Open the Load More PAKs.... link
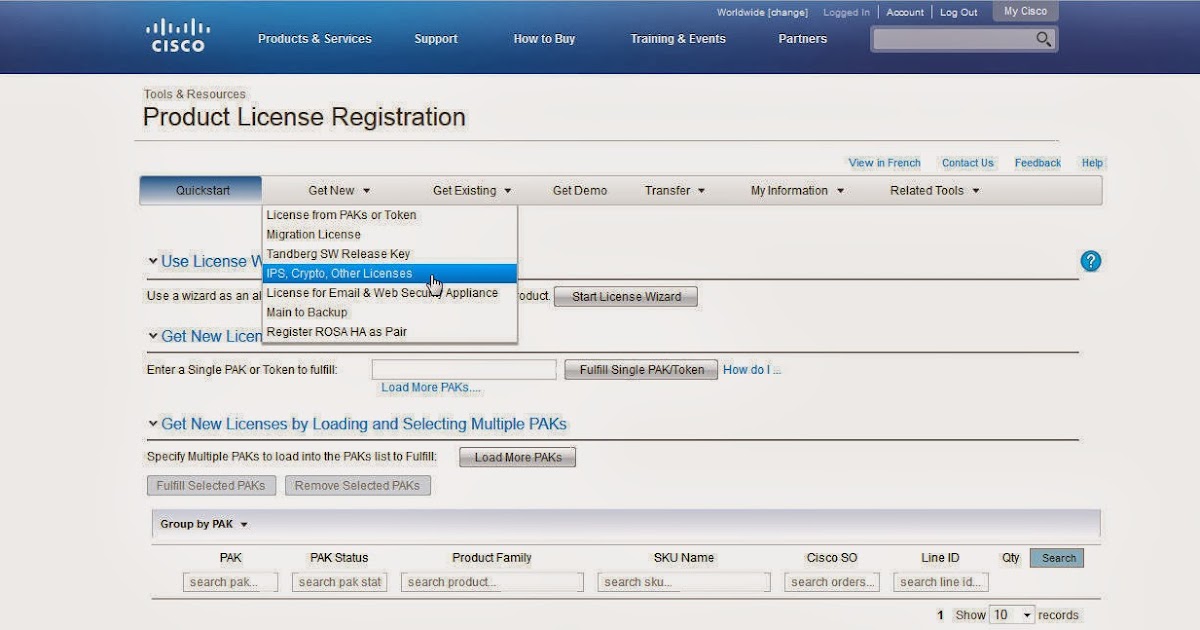 431,388
